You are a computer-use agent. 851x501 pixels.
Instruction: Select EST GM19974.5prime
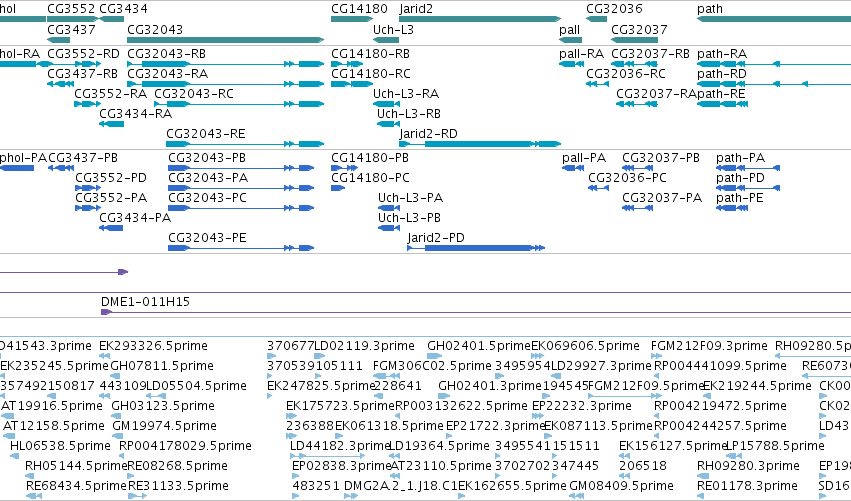[164, 426]
